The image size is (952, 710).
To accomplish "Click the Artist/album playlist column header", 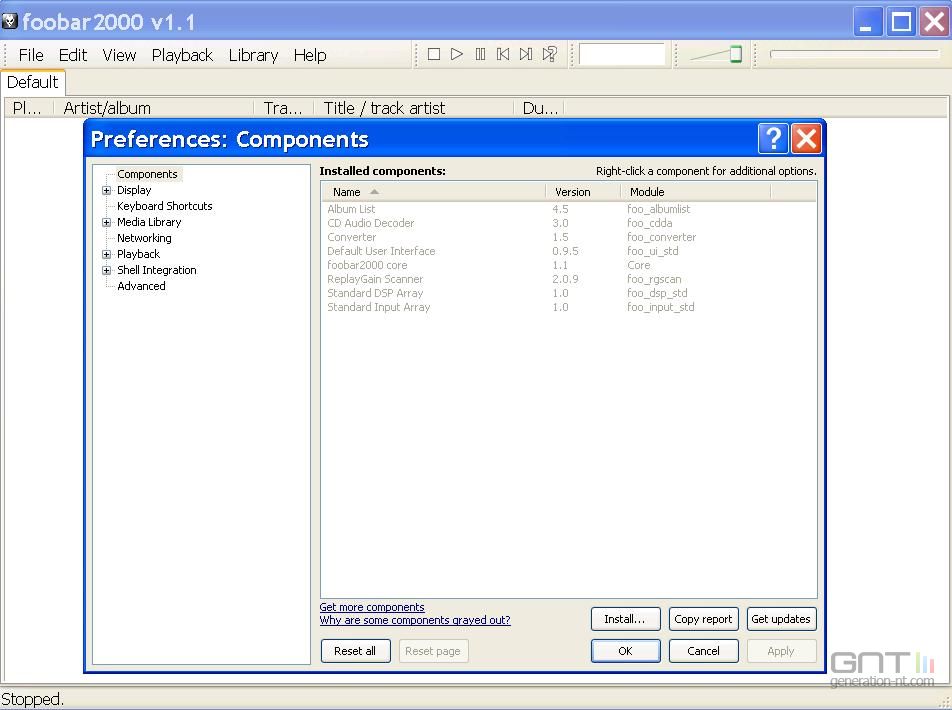I will (154, 108).
